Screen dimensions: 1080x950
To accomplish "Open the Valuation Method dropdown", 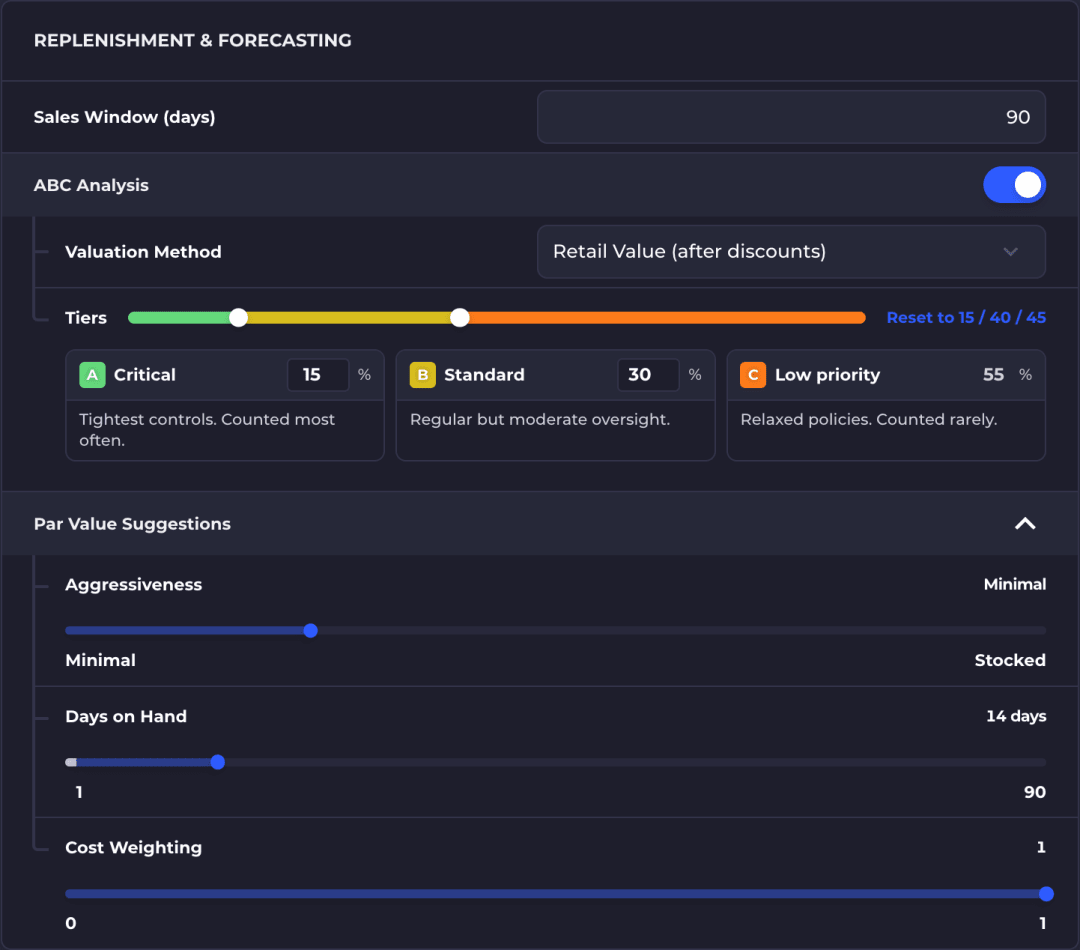I will 791,251.
